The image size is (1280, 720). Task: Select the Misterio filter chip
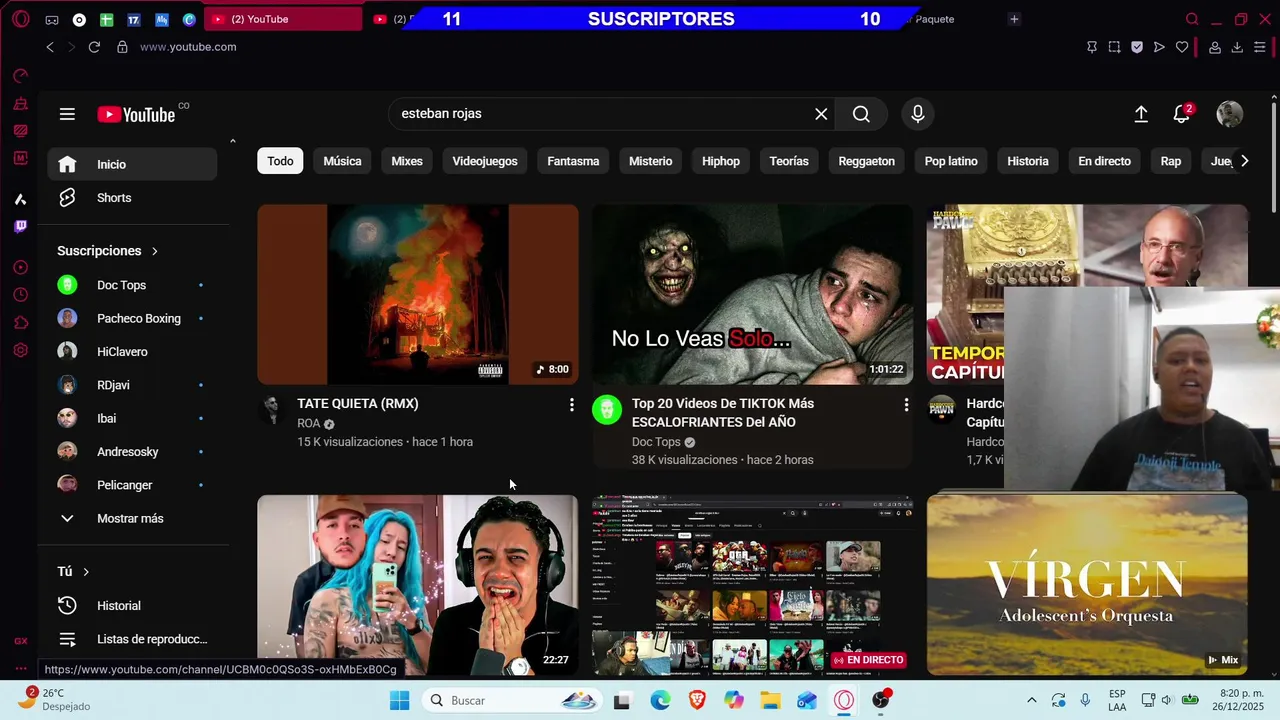pos(650,161)
